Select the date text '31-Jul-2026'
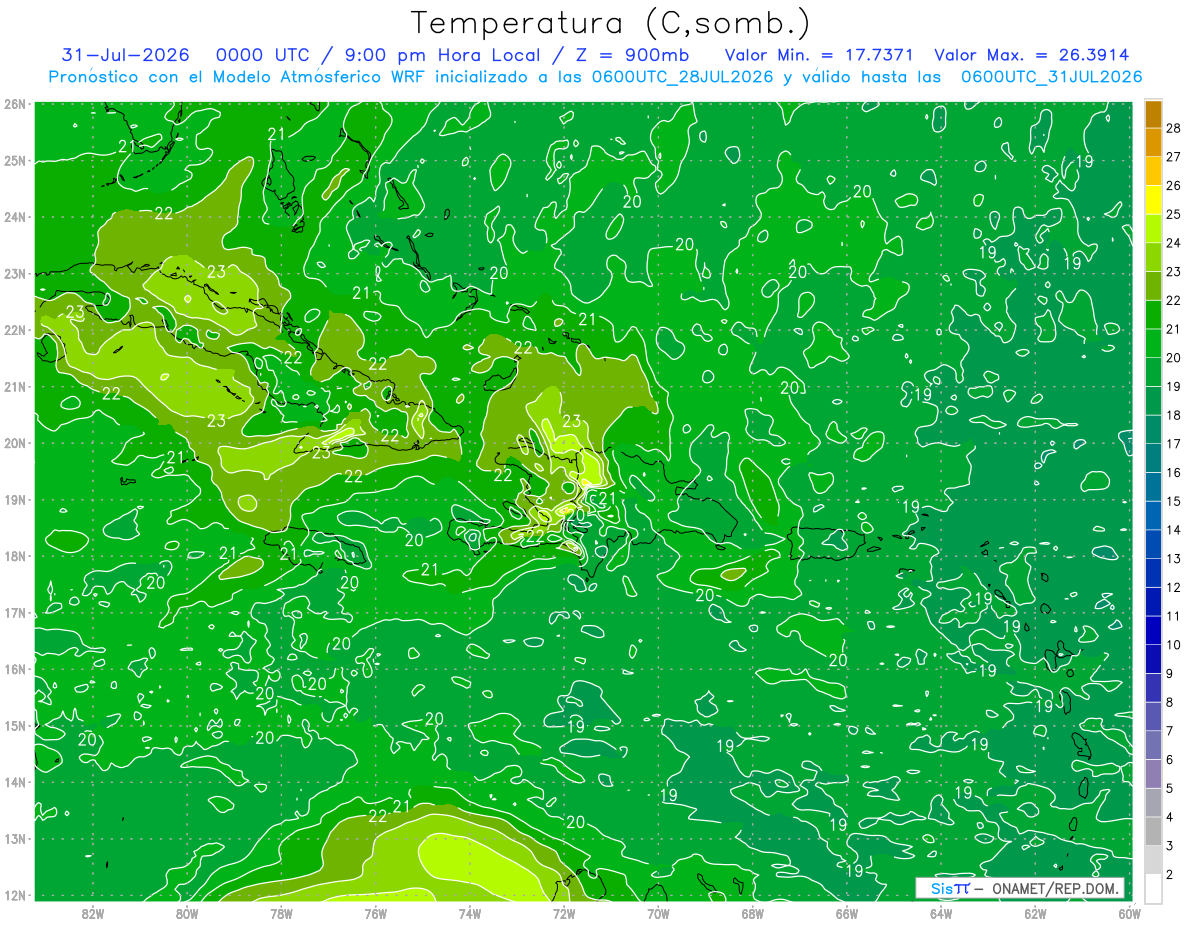The height and width of the screenshot is (927, 1200). click(x=125, y=55)
